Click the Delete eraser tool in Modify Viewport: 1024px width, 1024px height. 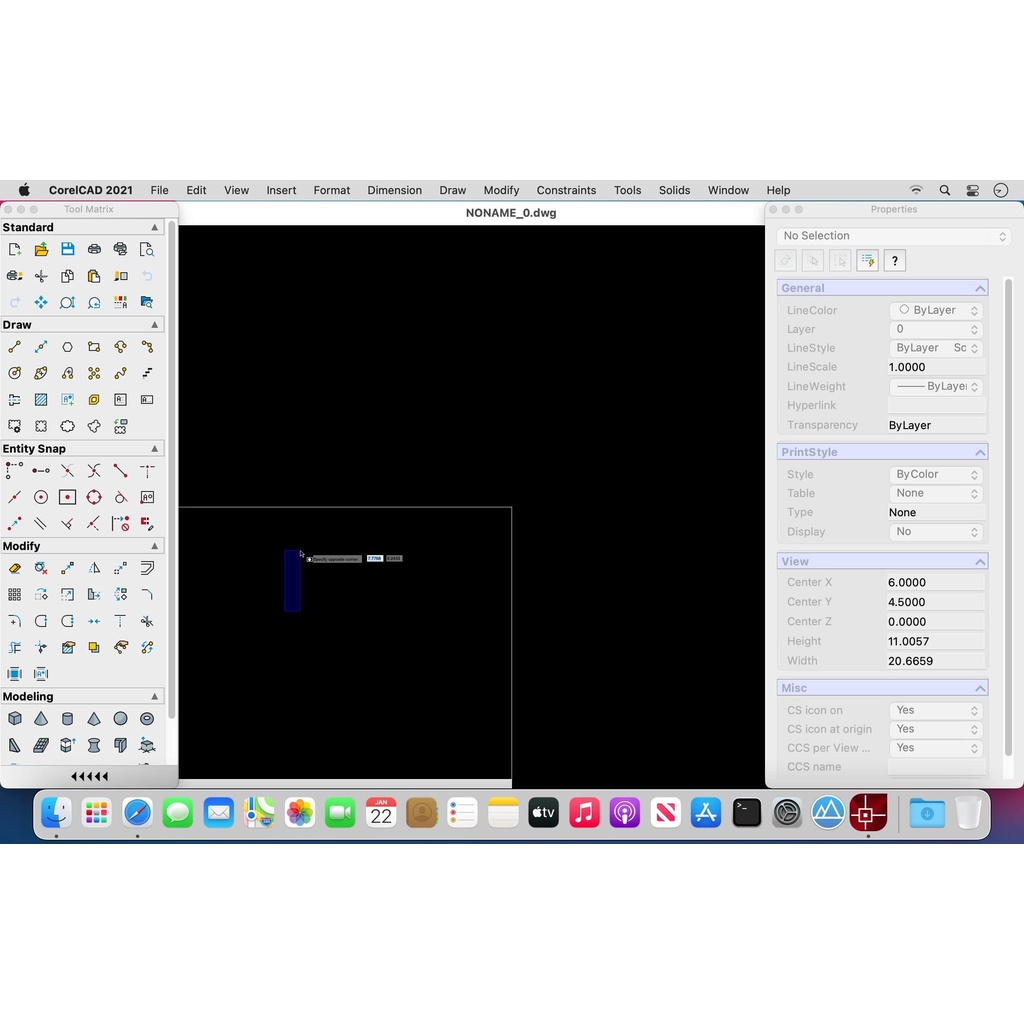pos(15,568)
